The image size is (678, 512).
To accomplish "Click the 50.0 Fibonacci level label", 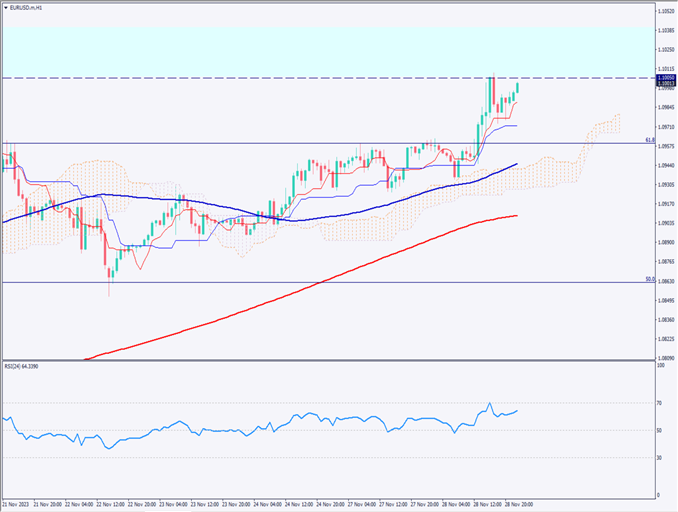I will 649,280.
